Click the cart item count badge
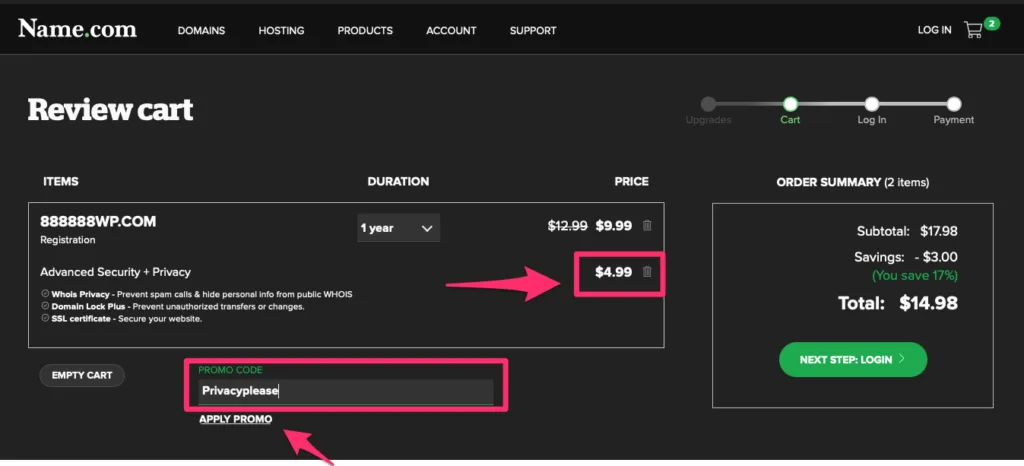The width and height of the screenshot is (1024, 466). [991, 23]
